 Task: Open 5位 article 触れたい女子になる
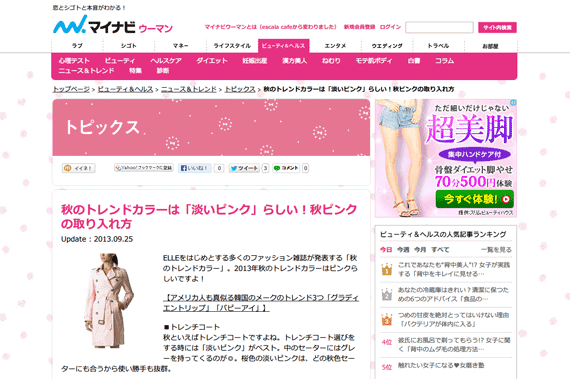(441, 365)
